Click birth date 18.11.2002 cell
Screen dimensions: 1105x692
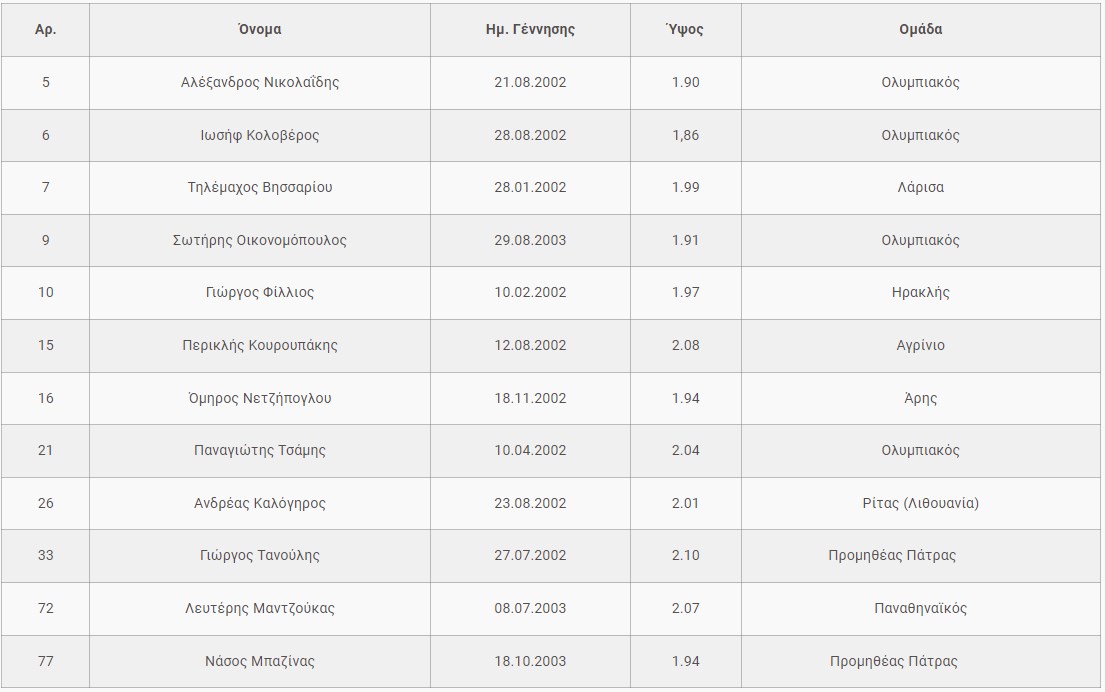tap(530, 398)
